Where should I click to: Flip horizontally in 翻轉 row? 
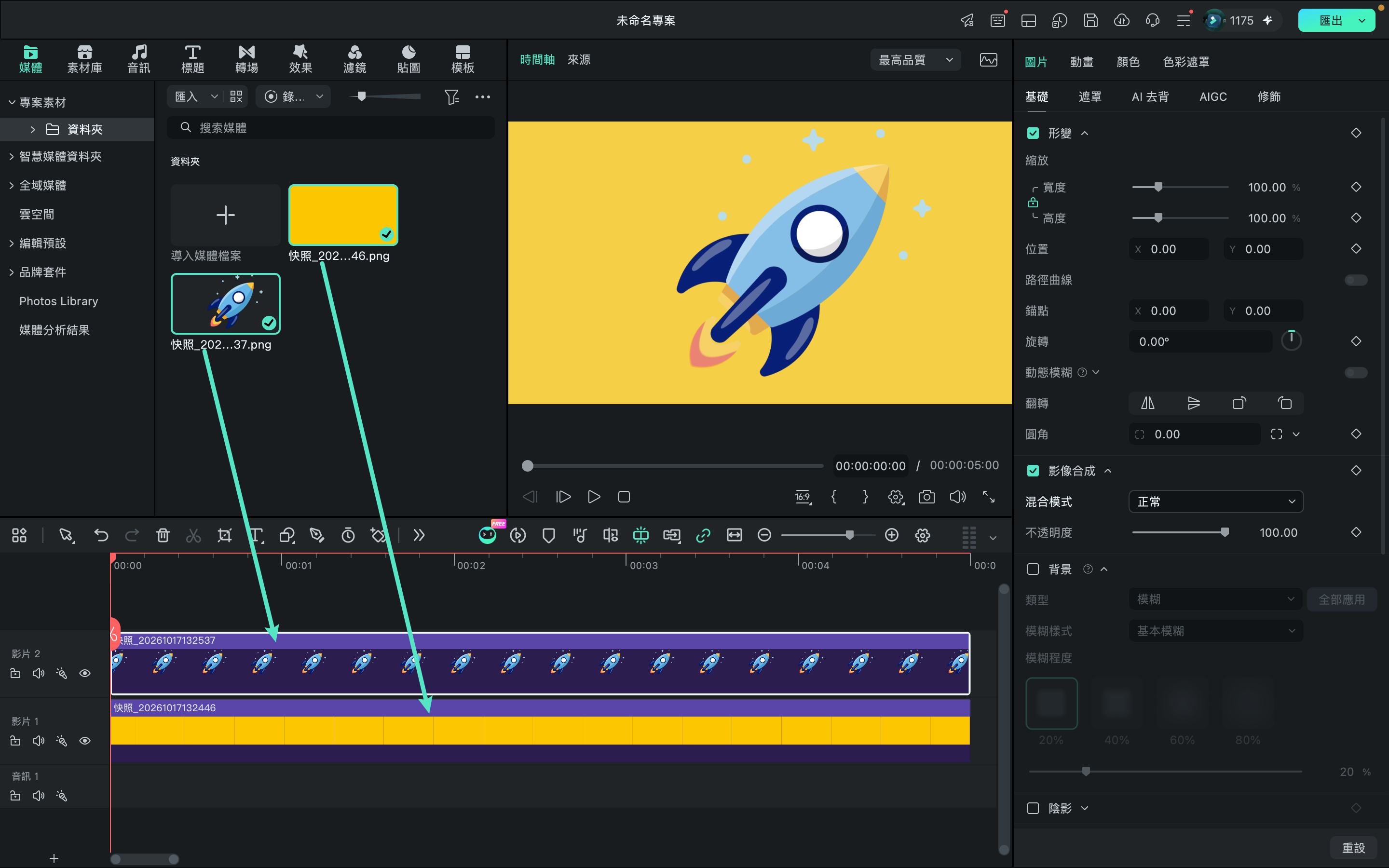click(x=1147, y=403)
